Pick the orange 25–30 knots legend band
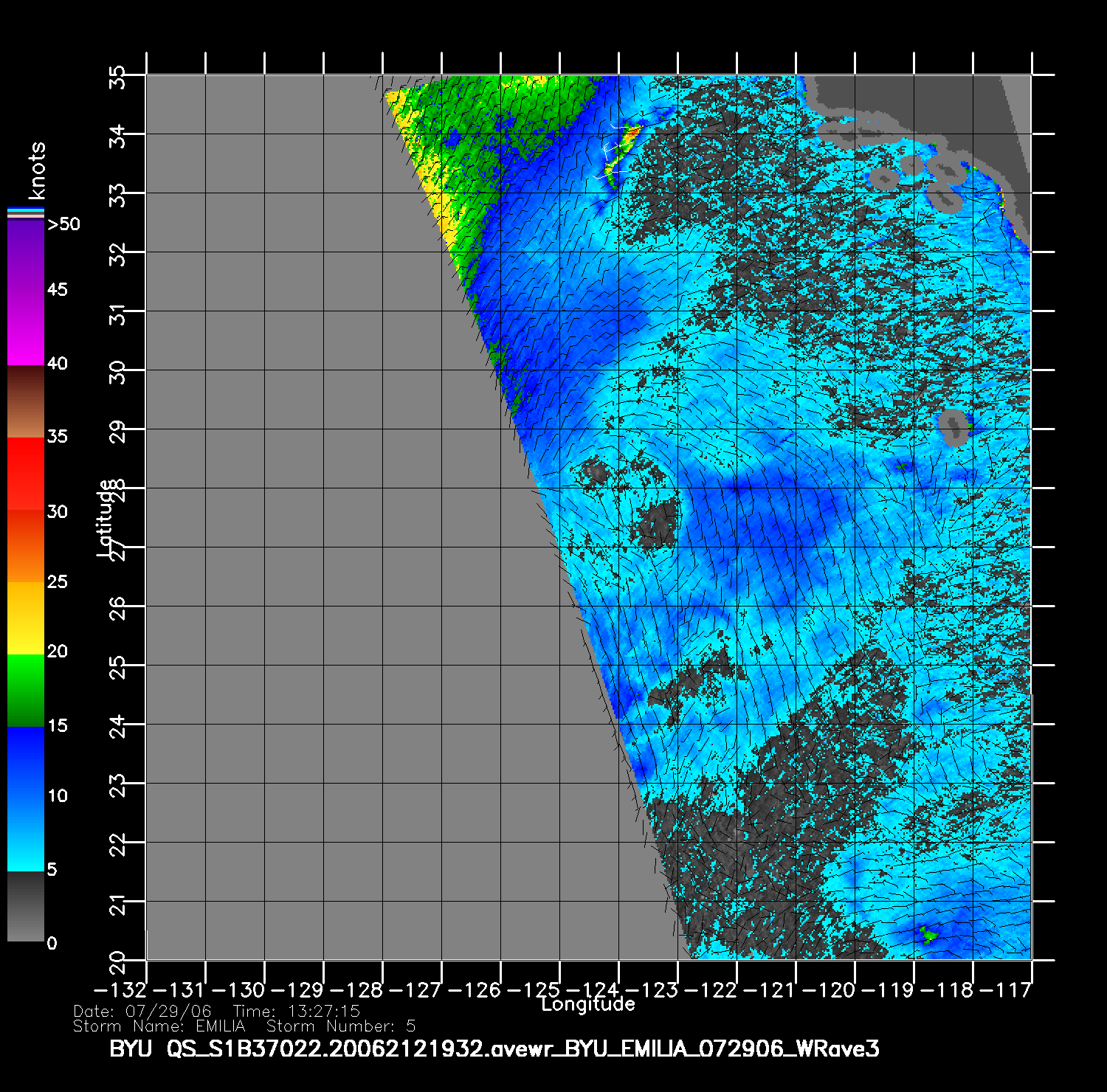 [x=26, y=546]
